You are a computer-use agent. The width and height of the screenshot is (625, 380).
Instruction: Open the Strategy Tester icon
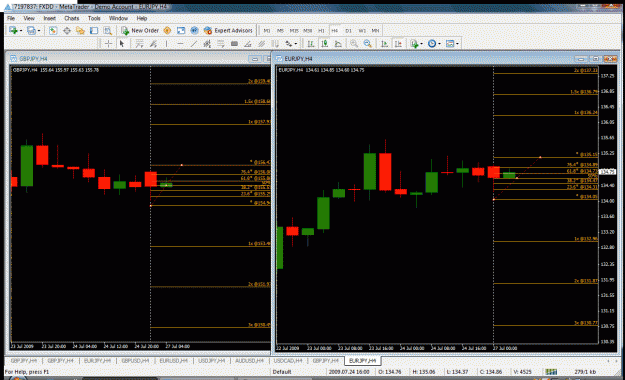(107, 30)
